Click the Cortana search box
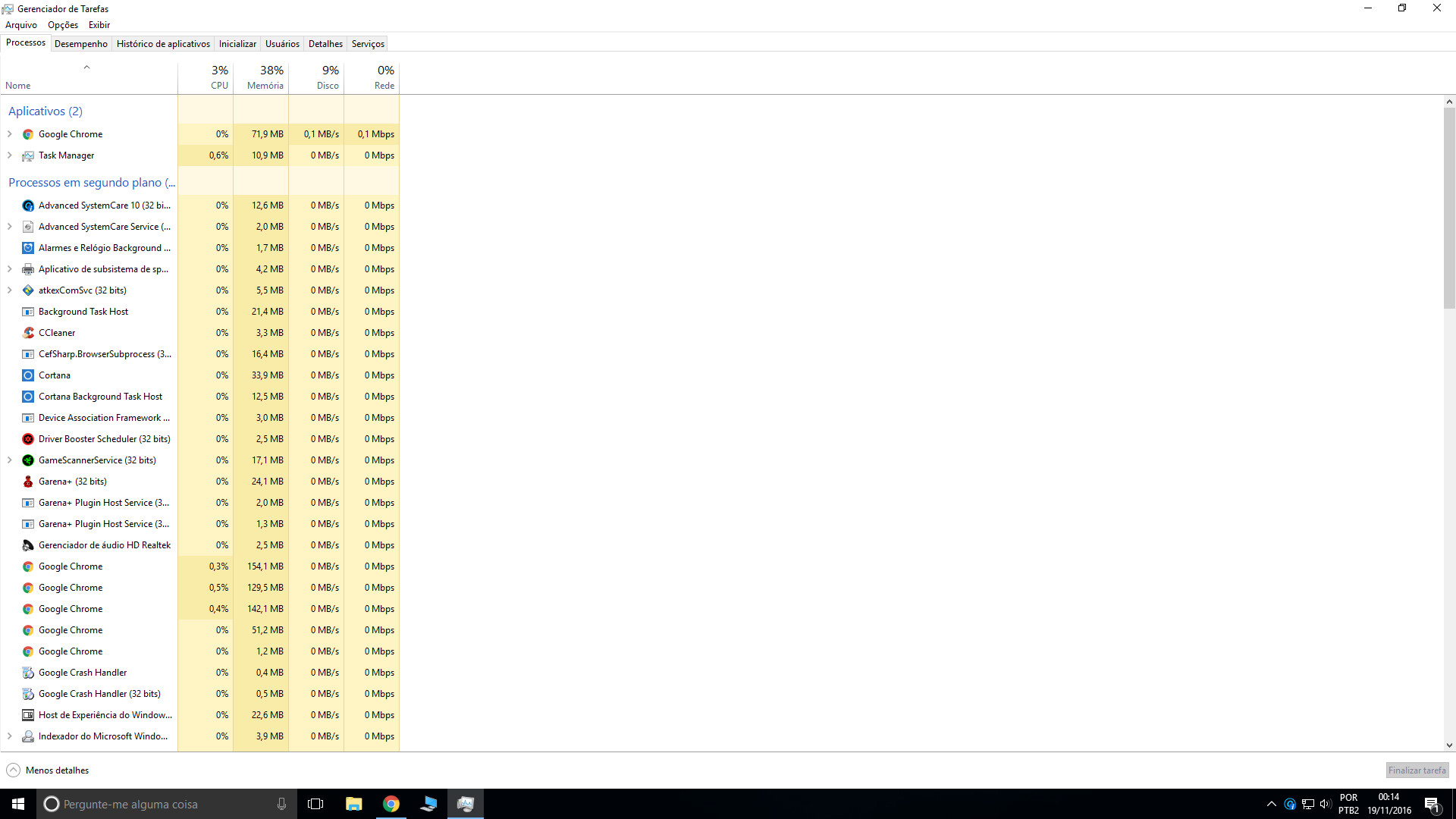This screenshot has width=1456, height=819. pos(167,804)
